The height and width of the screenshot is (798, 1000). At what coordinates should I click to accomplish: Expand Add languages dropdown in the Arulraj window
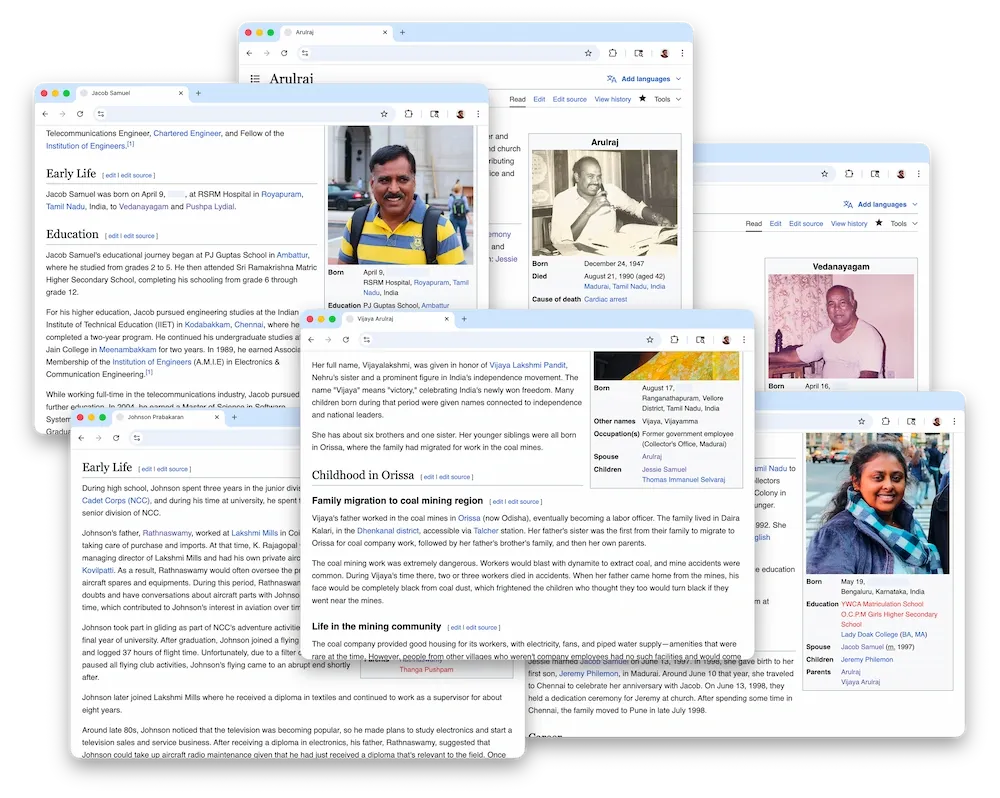644,79
